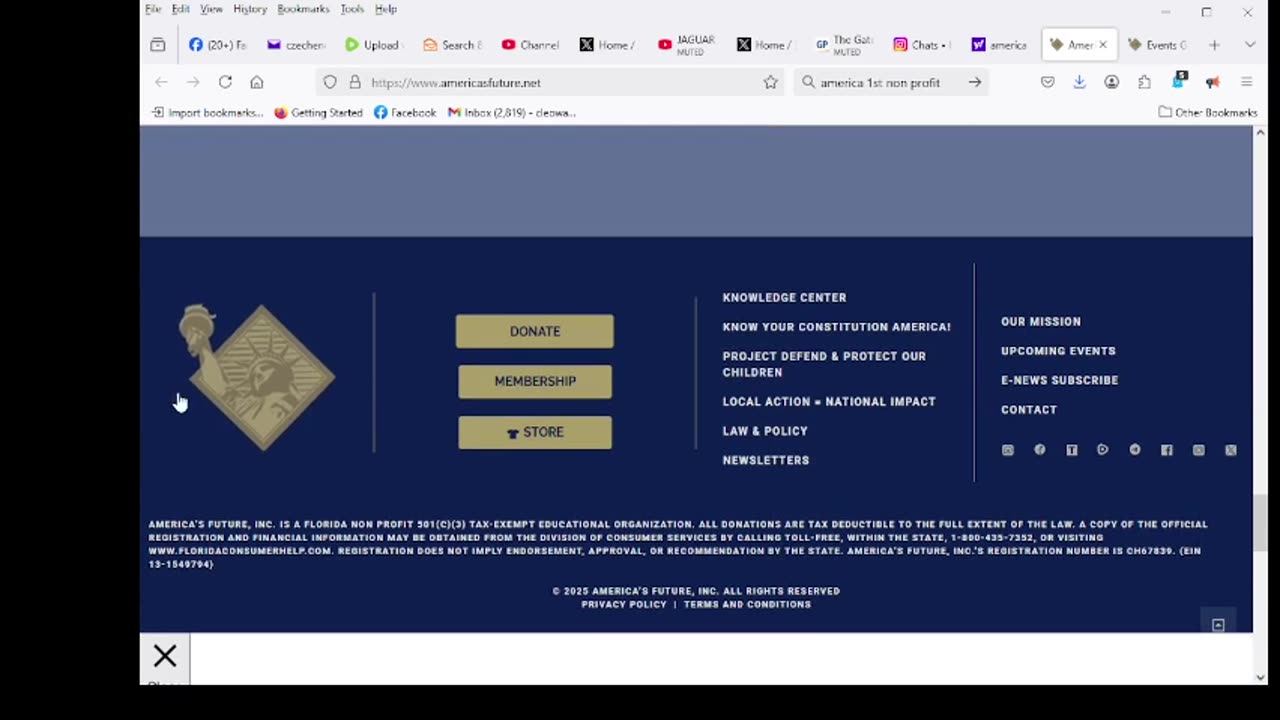Screen dimensions: 1280x720
Task: Open PROJECT DEFEND & PROTECT OUR CHILDREN
Action: click(x=824, y=364)
